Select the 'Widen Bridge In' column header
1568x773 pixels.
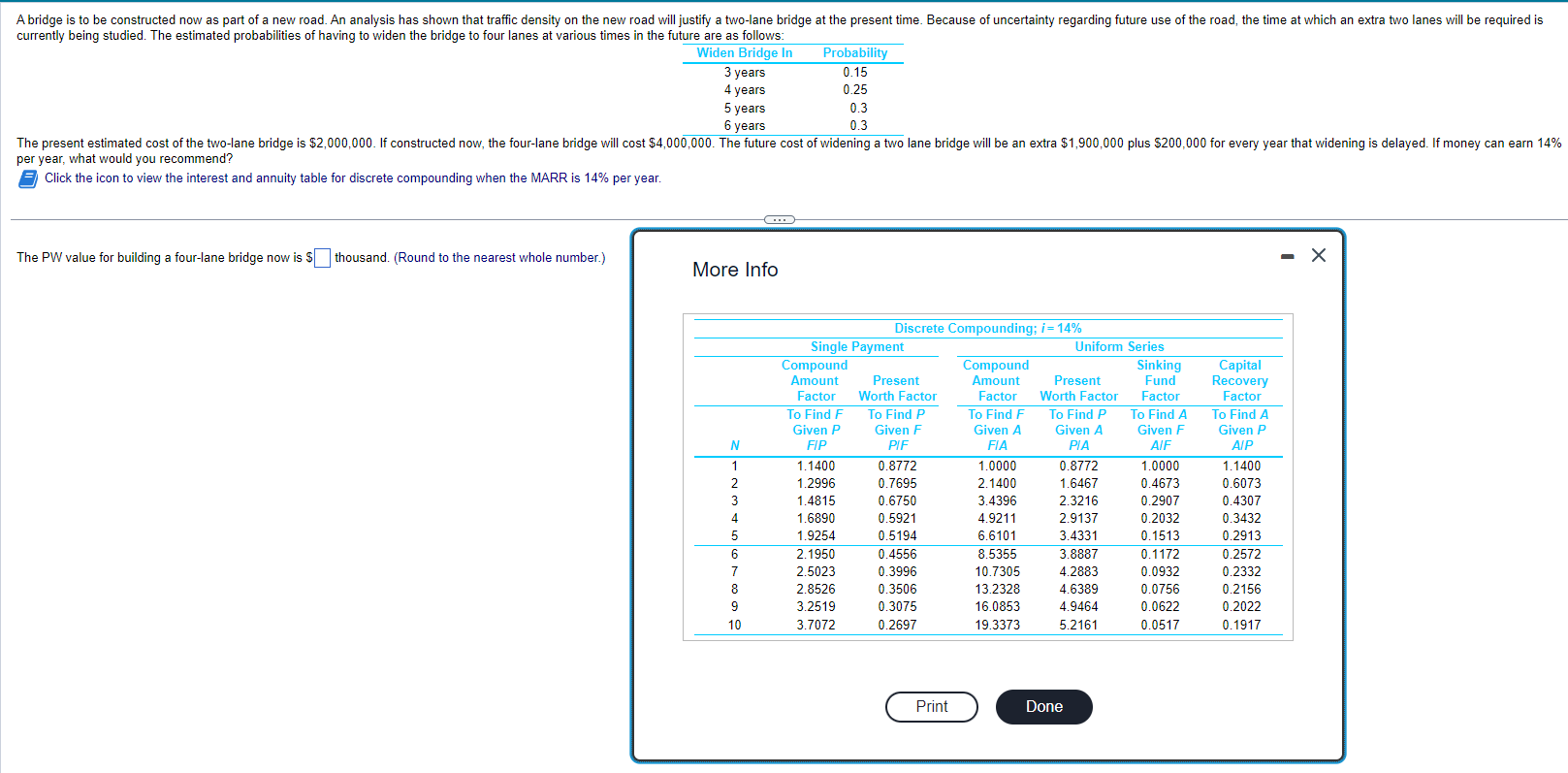point(745,53)
